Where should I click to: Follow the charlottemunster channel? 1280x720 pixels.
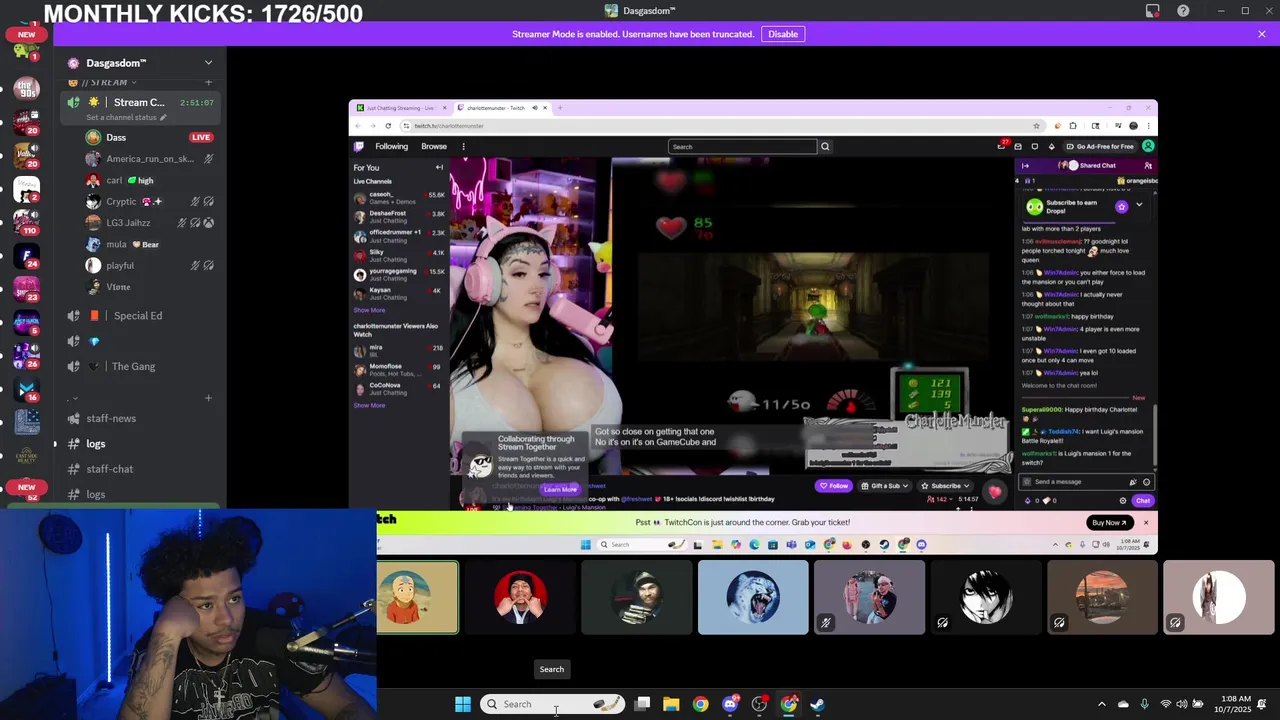click(833, 486)
